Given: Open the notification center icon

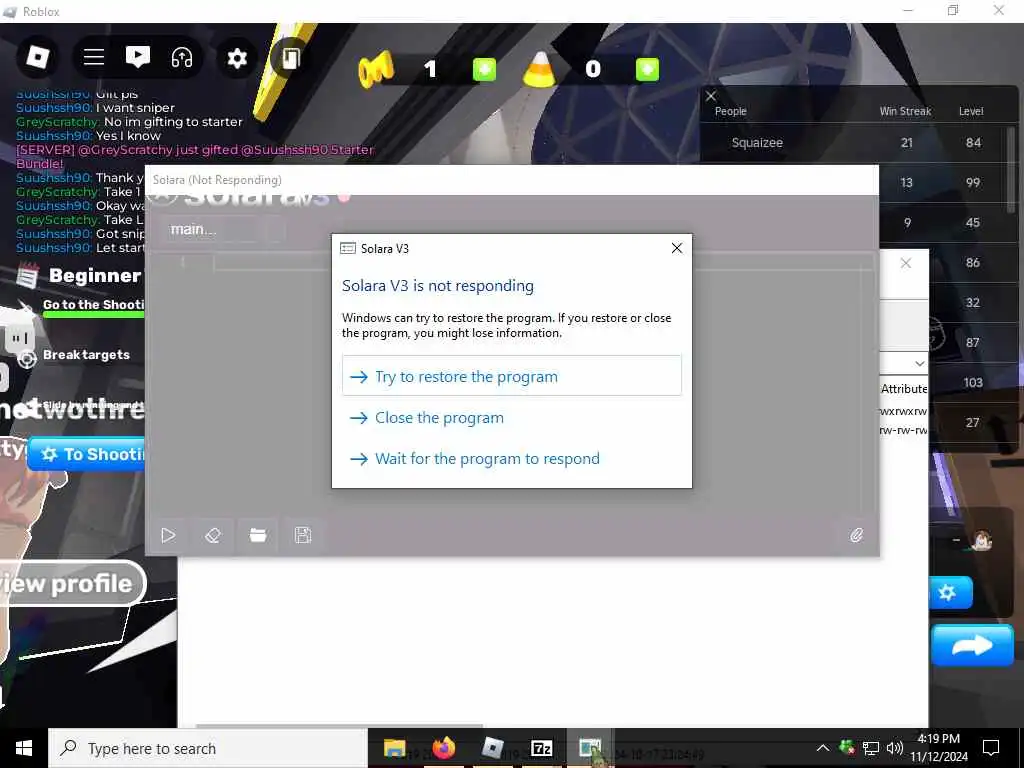Looking at the screenshot, I should click(x=991, y=748).
